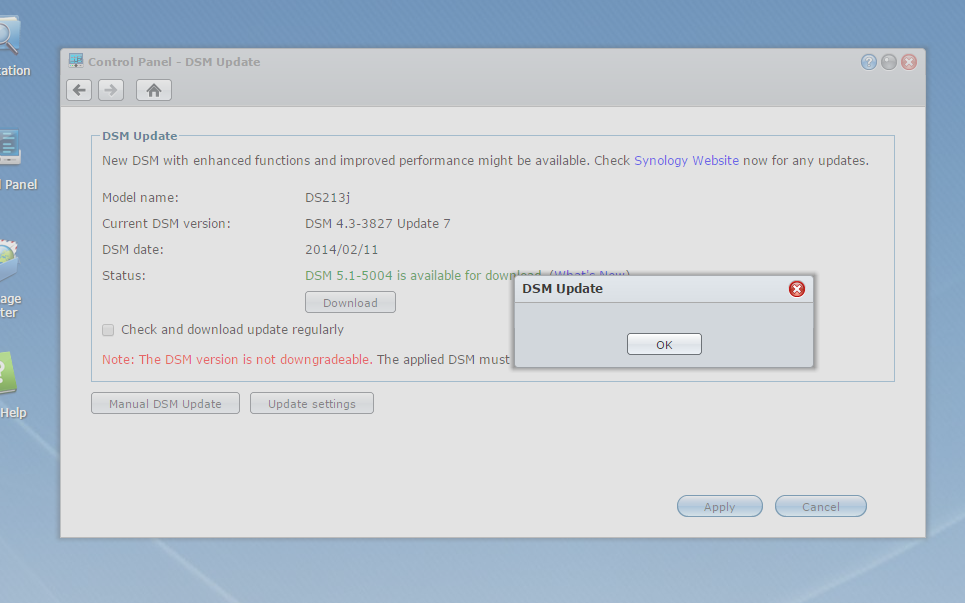This screenshot has width=965, height=603.
Task: Click the DSM Update dialog title
Action: click(x=563, y=289)
